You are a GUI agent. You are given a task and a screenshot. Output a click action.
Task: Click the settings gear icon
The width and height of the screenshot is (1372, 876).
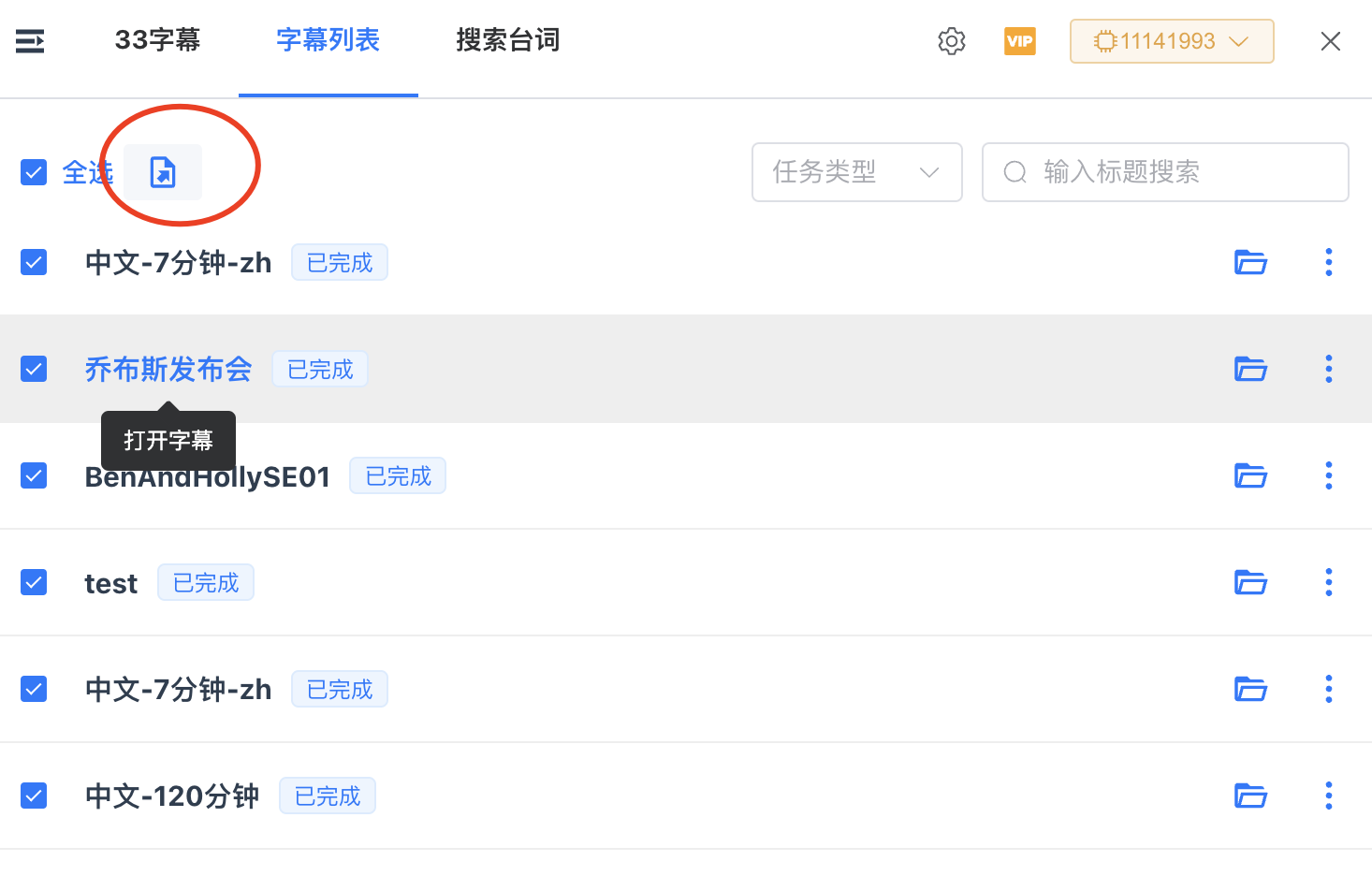[x=951, y=40]
